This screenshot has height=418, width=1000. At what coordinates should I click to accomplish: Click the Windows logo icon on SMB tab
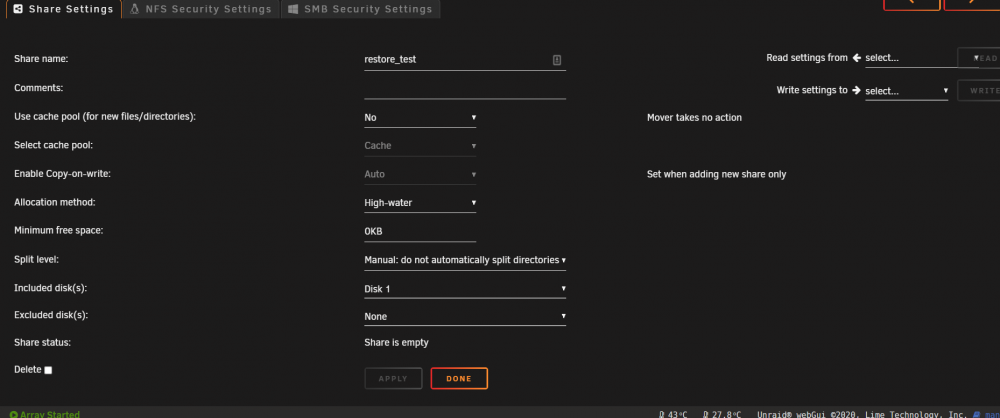click(293, 9)
